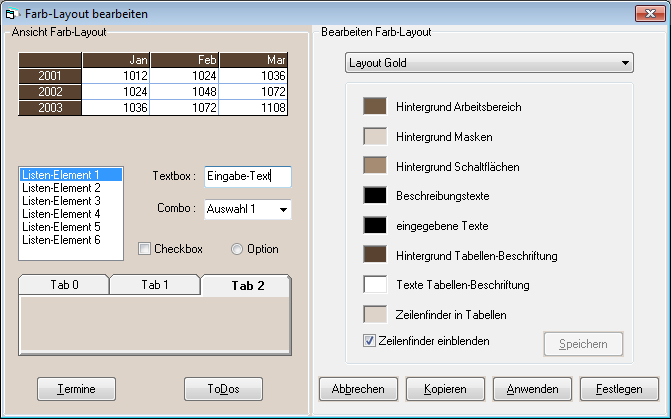Click the Abbrechen button
The image size is (671, 419).
click(x=357, y=388)
